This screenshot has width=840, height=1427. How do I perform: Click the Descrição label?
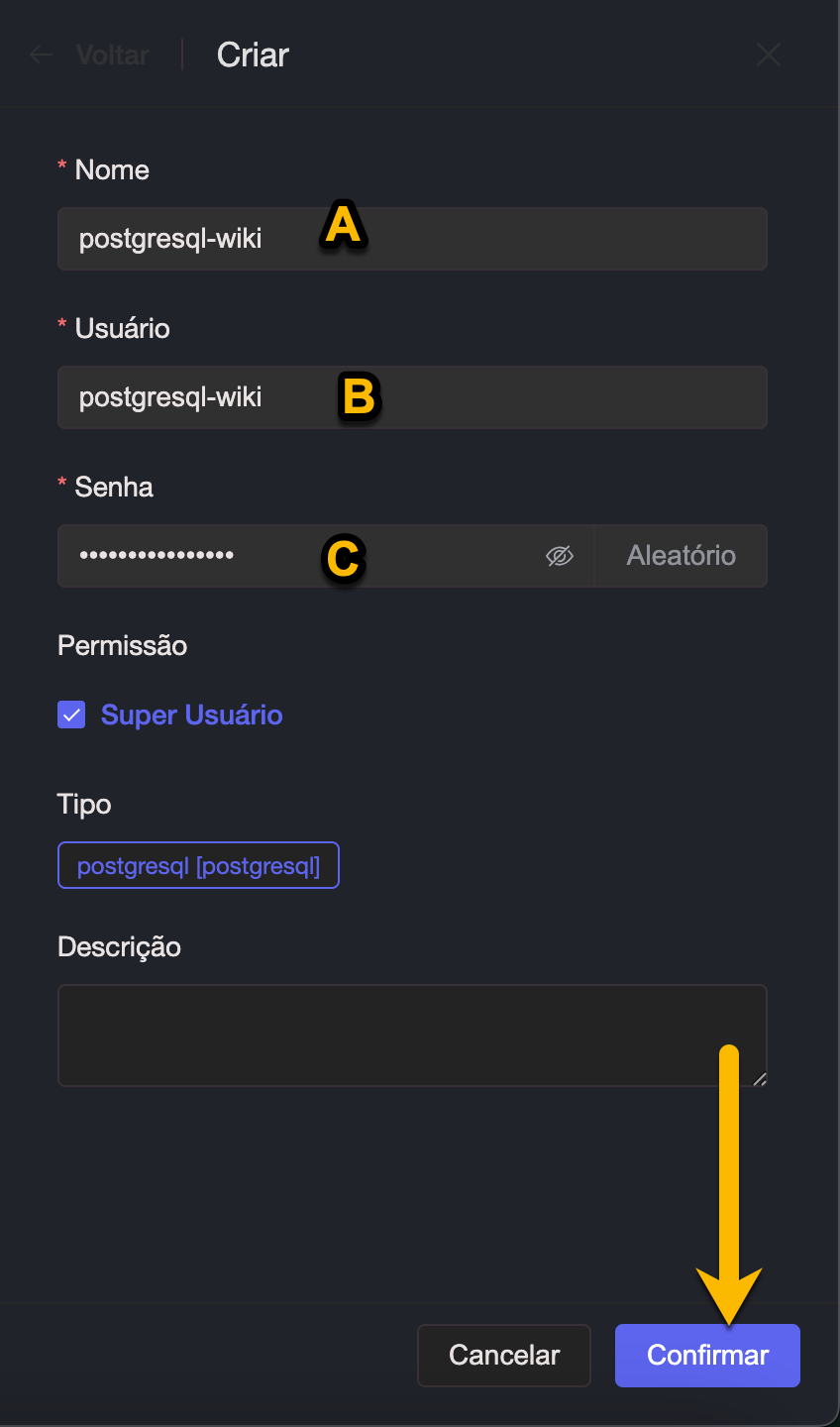point(119,946)
